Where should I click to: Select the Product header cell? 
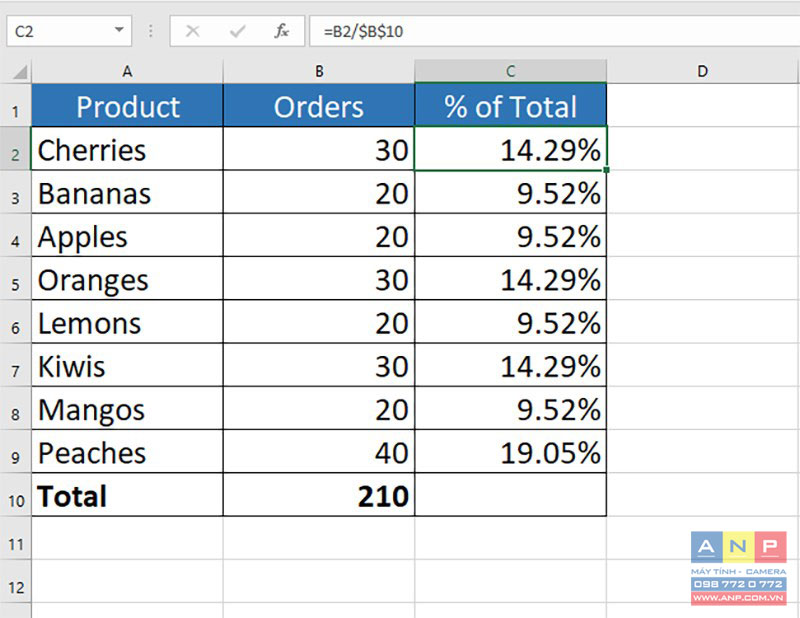coord(127,105)
